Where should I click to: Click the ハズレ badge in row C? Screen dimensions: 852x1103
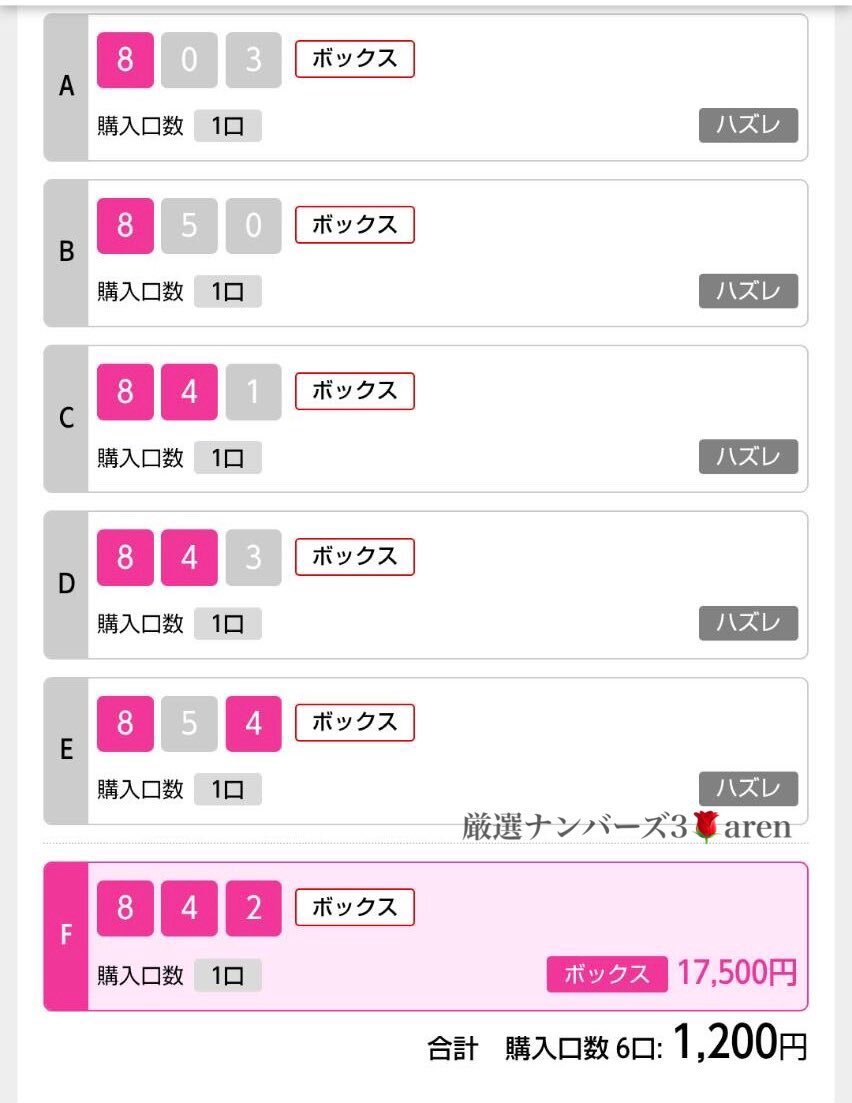[748, 457]
